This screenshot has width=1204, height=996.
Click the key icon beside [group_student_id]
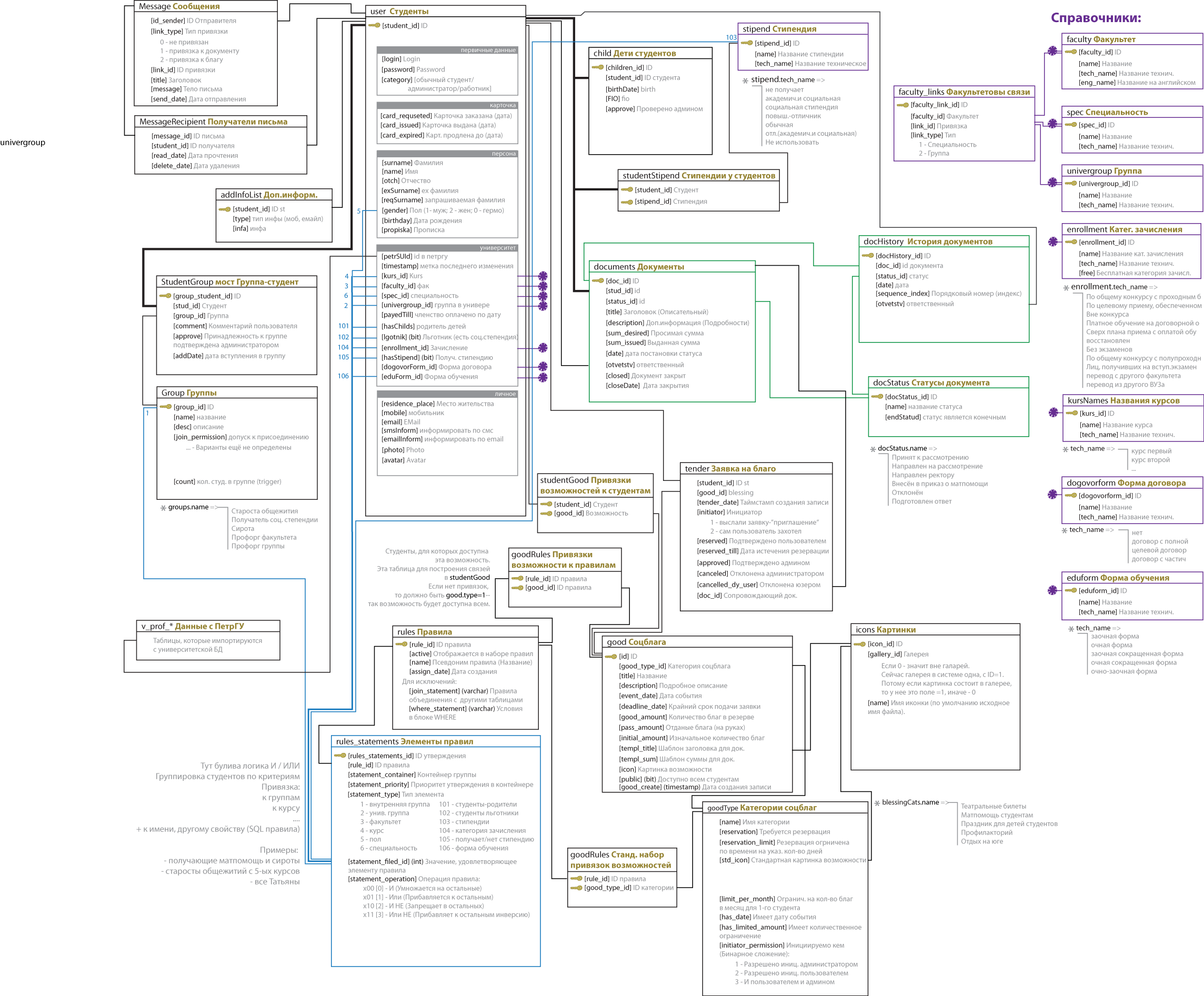point(165,296)
